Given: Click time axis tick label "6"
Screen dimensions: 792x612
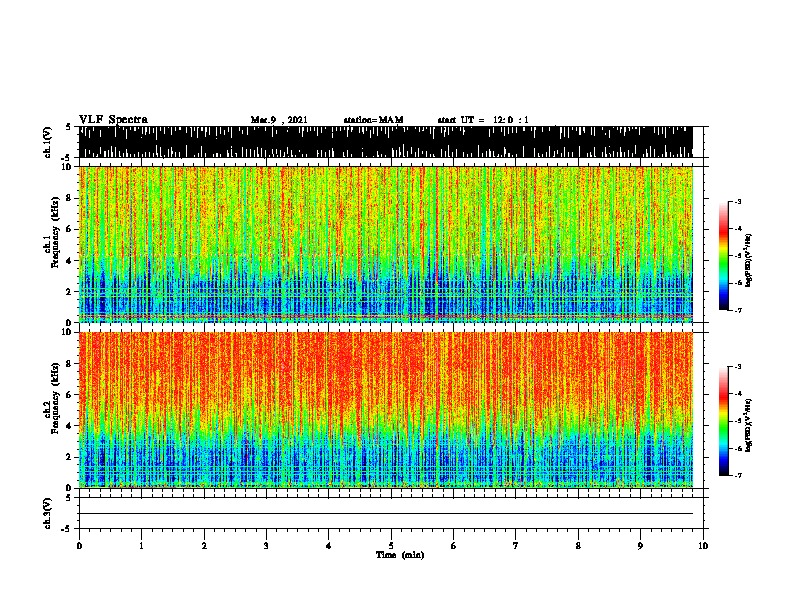Looking at the screenshot, I should click(x=454, y=546).
